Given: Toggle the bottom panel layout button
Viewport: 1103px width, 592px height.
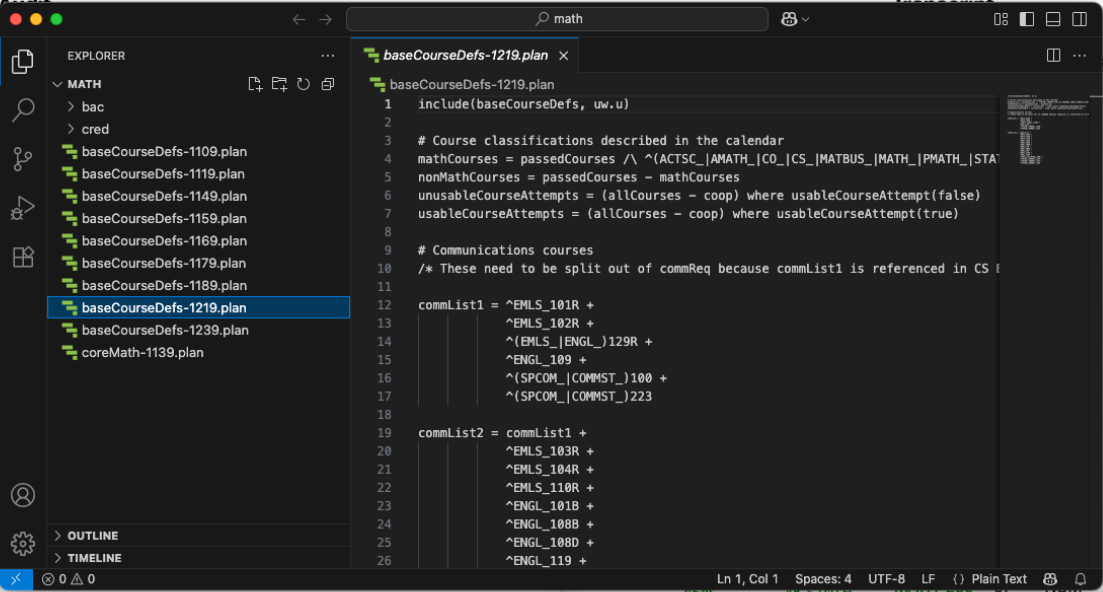Looking at the screenshot, I should 1053,19.
